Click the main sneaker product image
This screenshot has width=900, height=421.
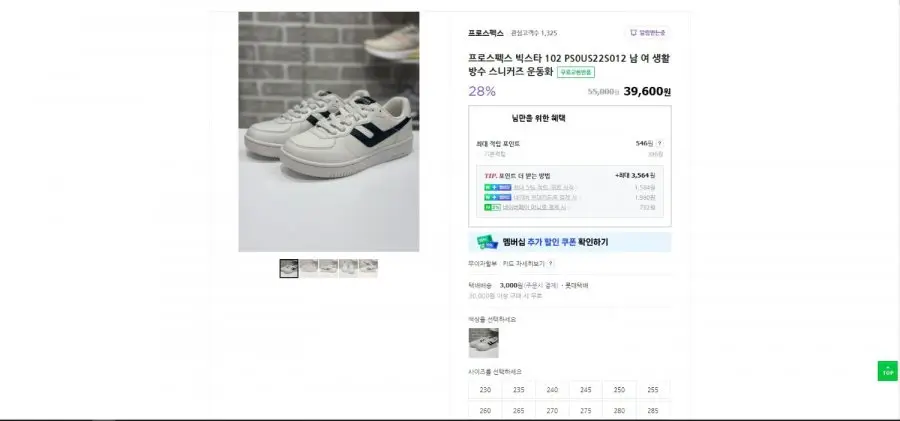tap(329, 132)
